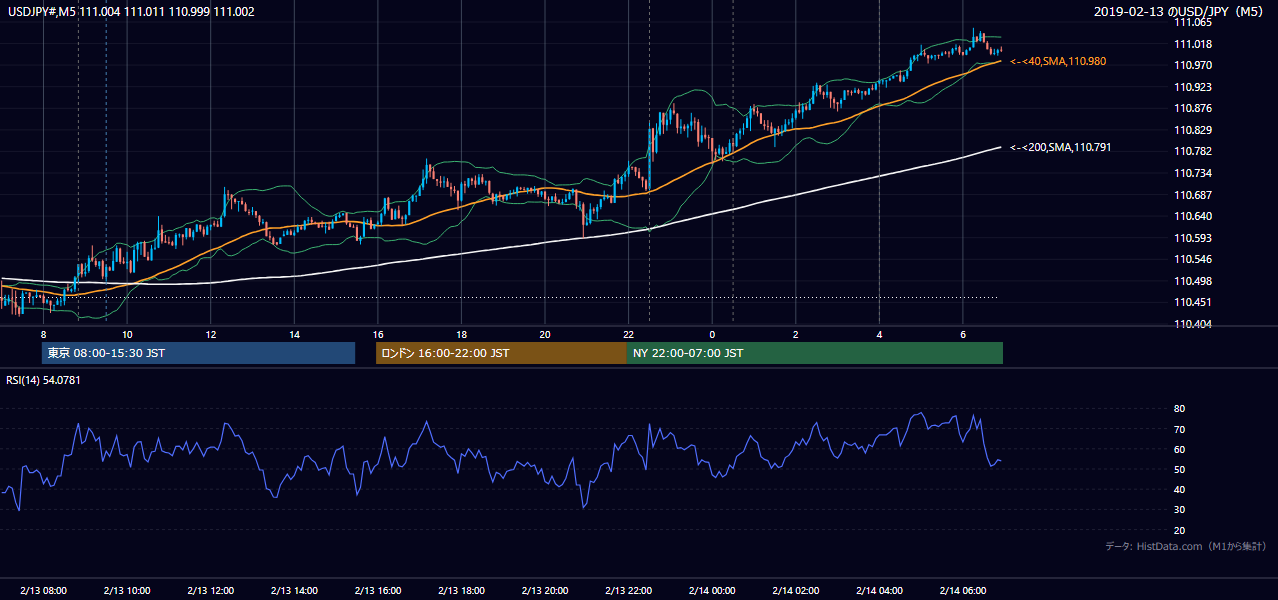Viewport: 1278px width, 600px height.
Task: Click hour label 0 below price chart
Action: [712, 334]
